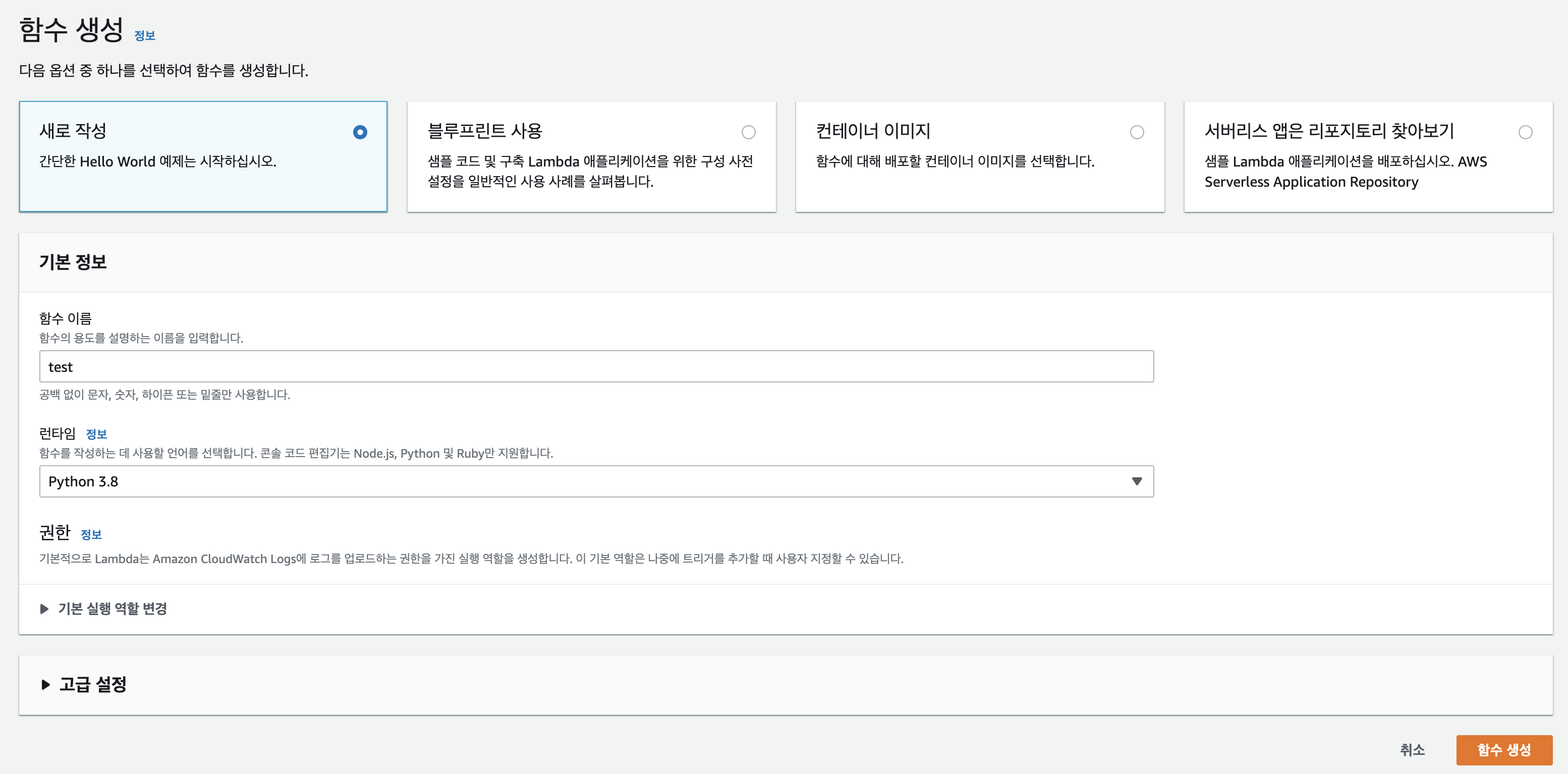Click the triangle icon beside 고급 설정
The height and width of the screenshot is (774, 1568).
[x=45, y=685]
